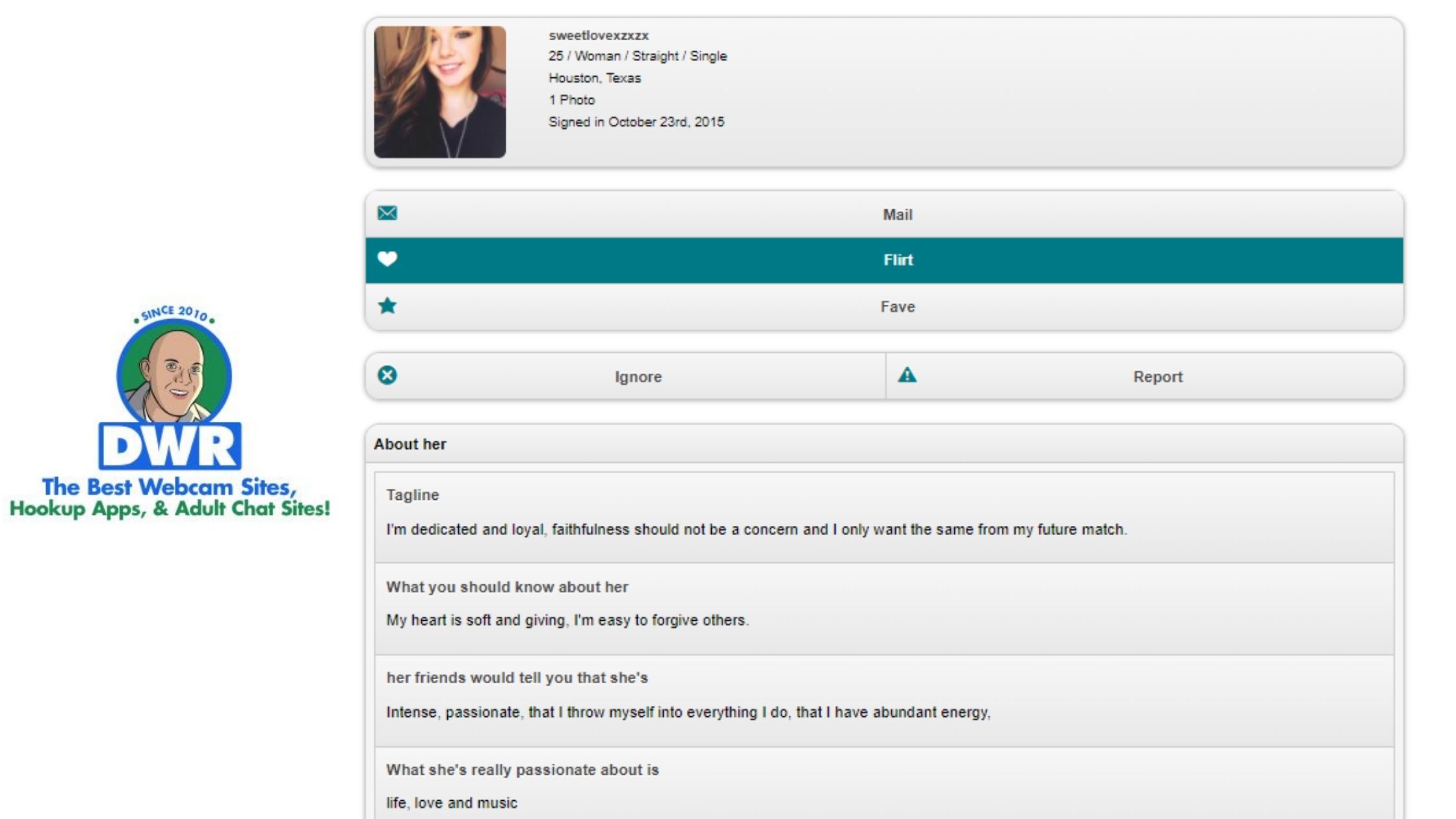Click the Fave star icon

(x=387, y=305)
